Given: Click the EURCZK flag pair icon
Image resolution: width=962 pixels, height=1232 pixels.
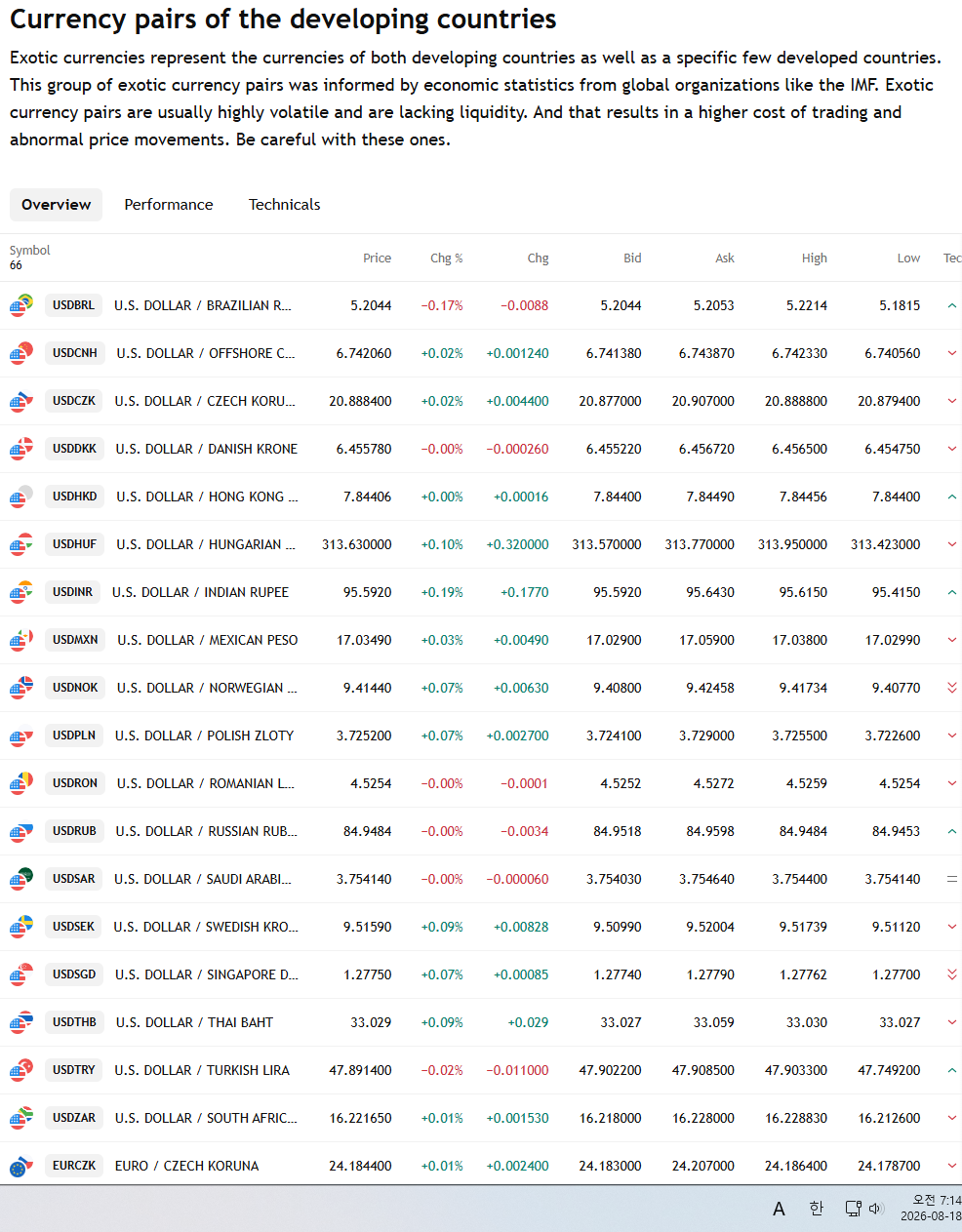Looking at the screenshot, I should pos(21,1166).
